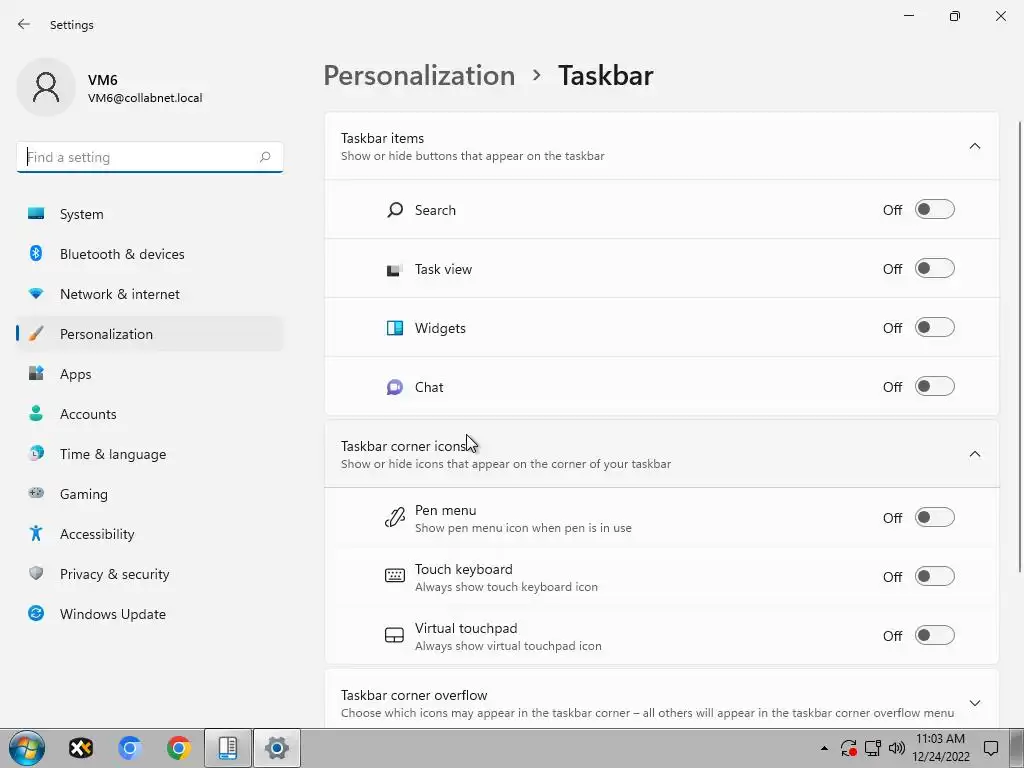Click the Taskbar corner overflow header text
This screenshot has width=1024, height=768.
(414, 695)
